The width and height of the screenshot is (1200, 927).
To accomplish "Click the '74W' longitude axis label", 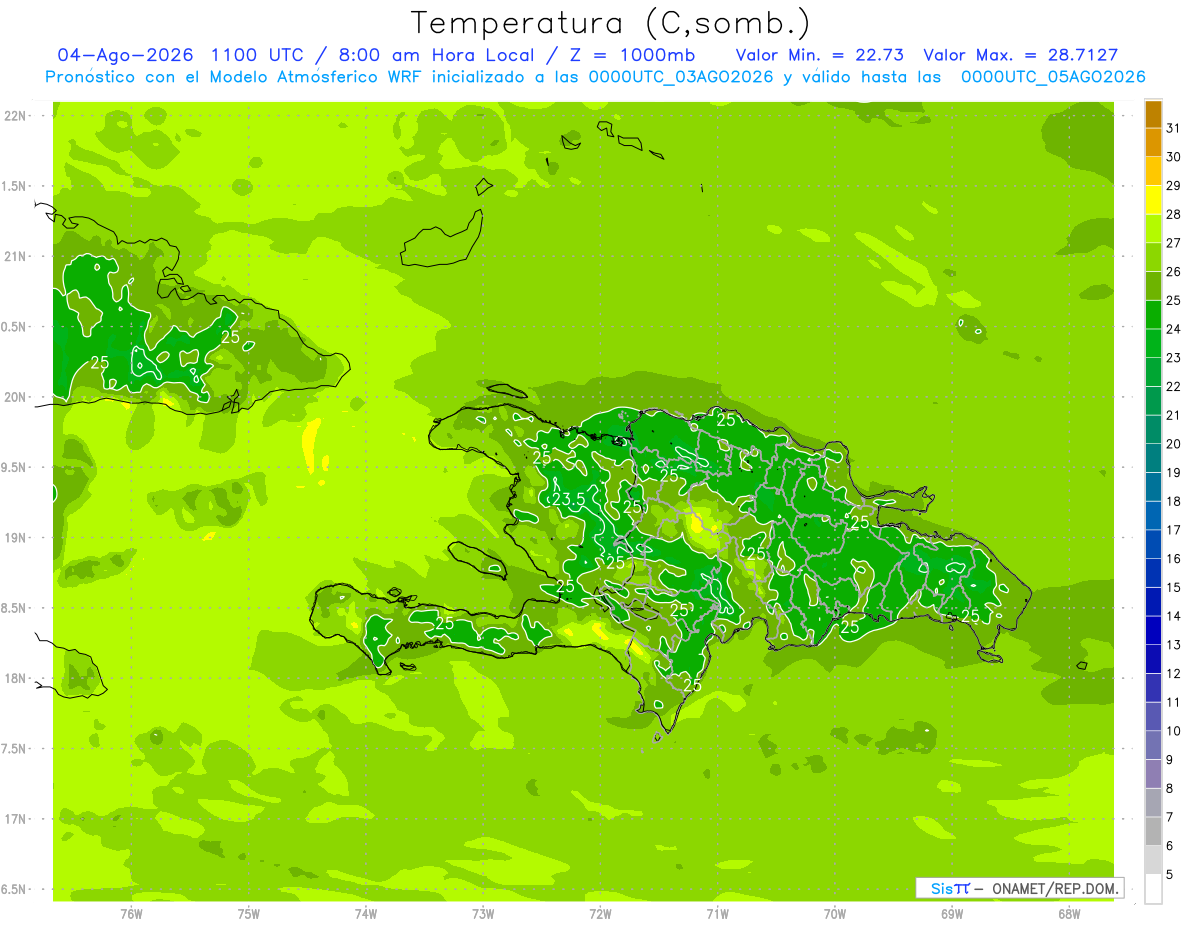I will pos(365,914).
